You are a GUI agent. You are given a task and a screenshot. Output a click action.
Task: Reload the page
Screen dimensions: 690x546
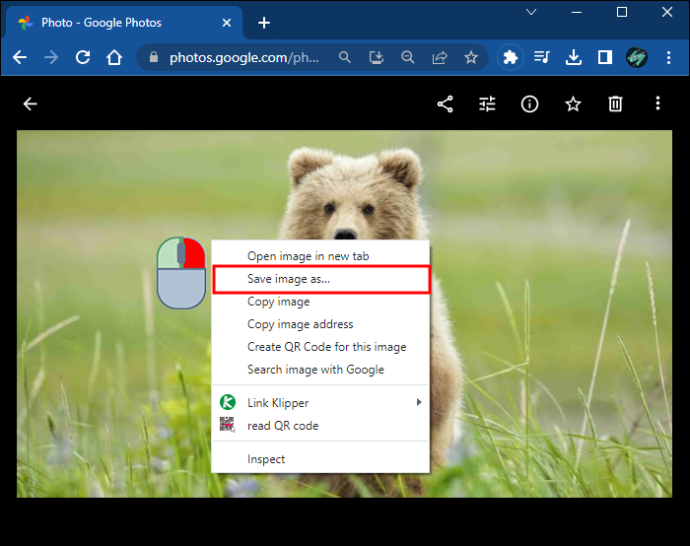tap(83, 57)
